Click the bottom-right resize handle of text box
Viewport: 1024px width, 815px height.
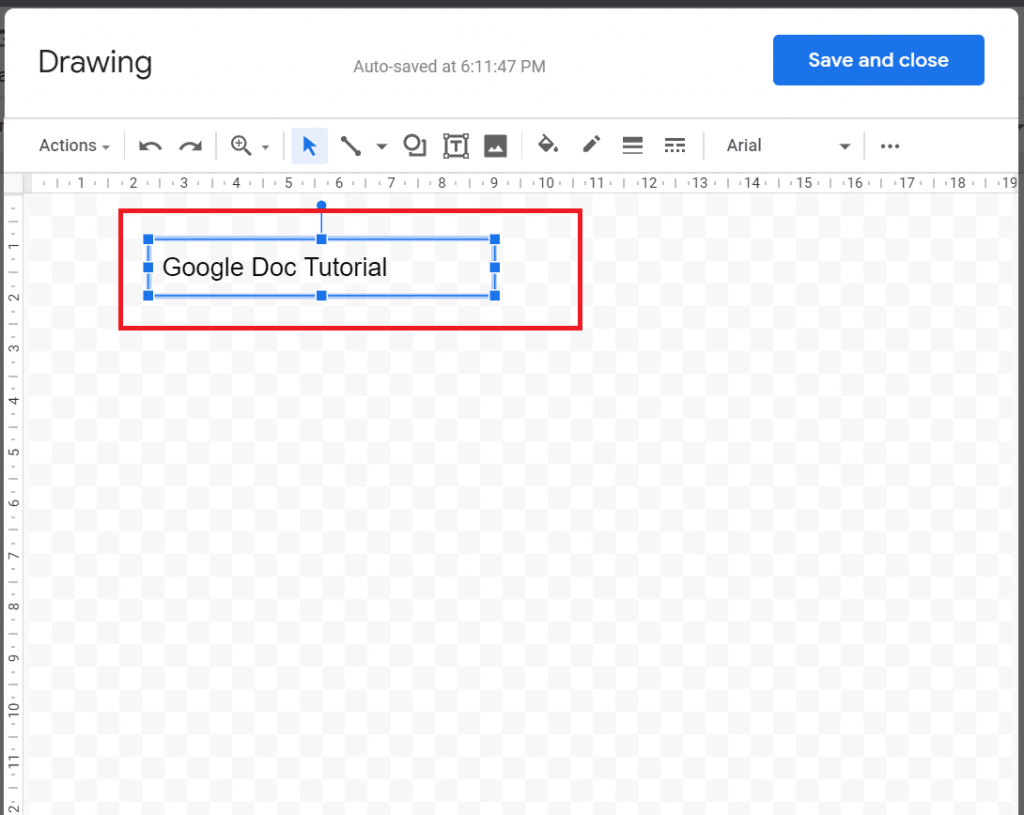(494, 296)
